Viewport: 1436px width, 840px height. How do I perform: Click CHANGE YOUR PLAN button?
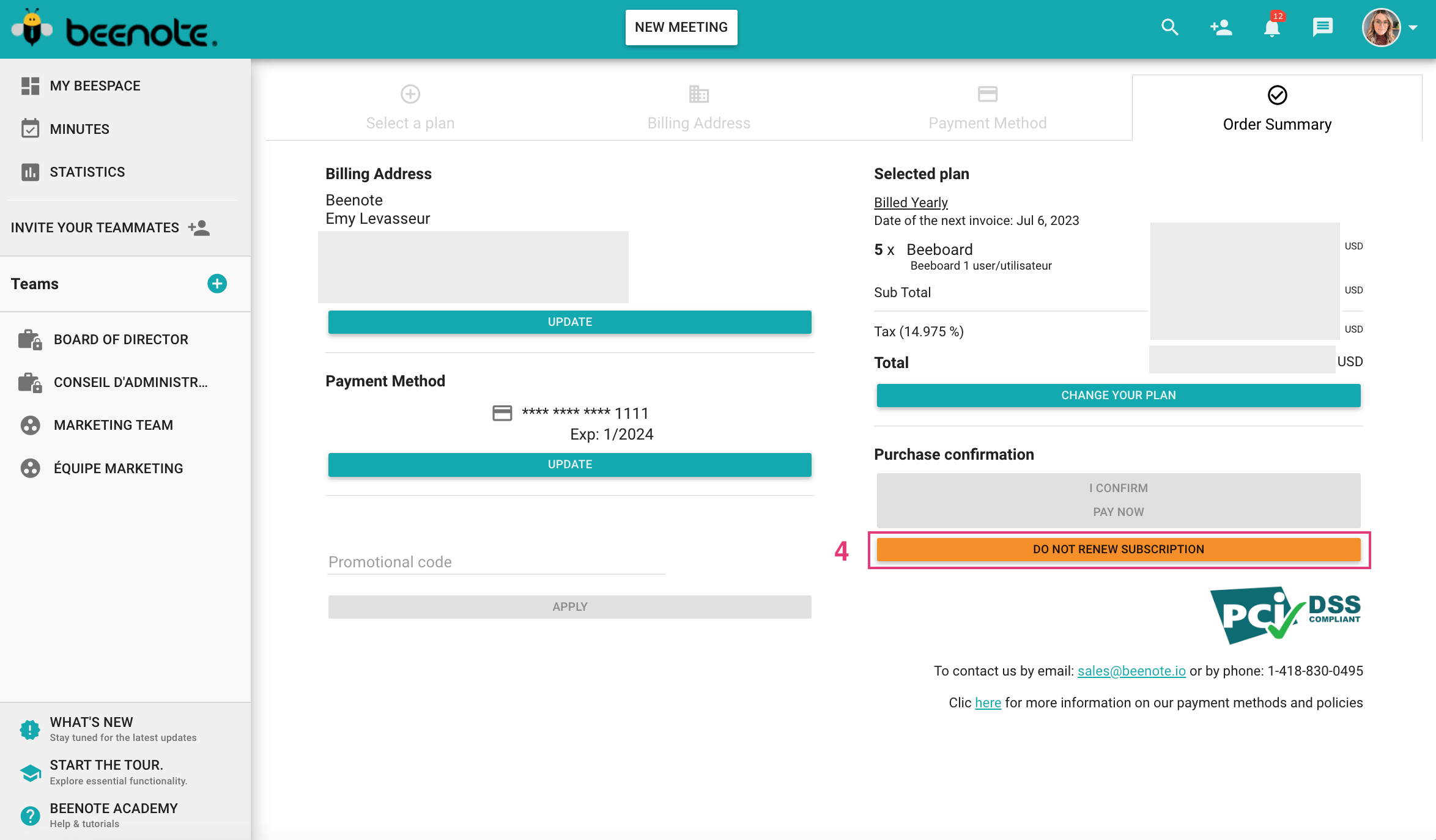coord(1119,396)
